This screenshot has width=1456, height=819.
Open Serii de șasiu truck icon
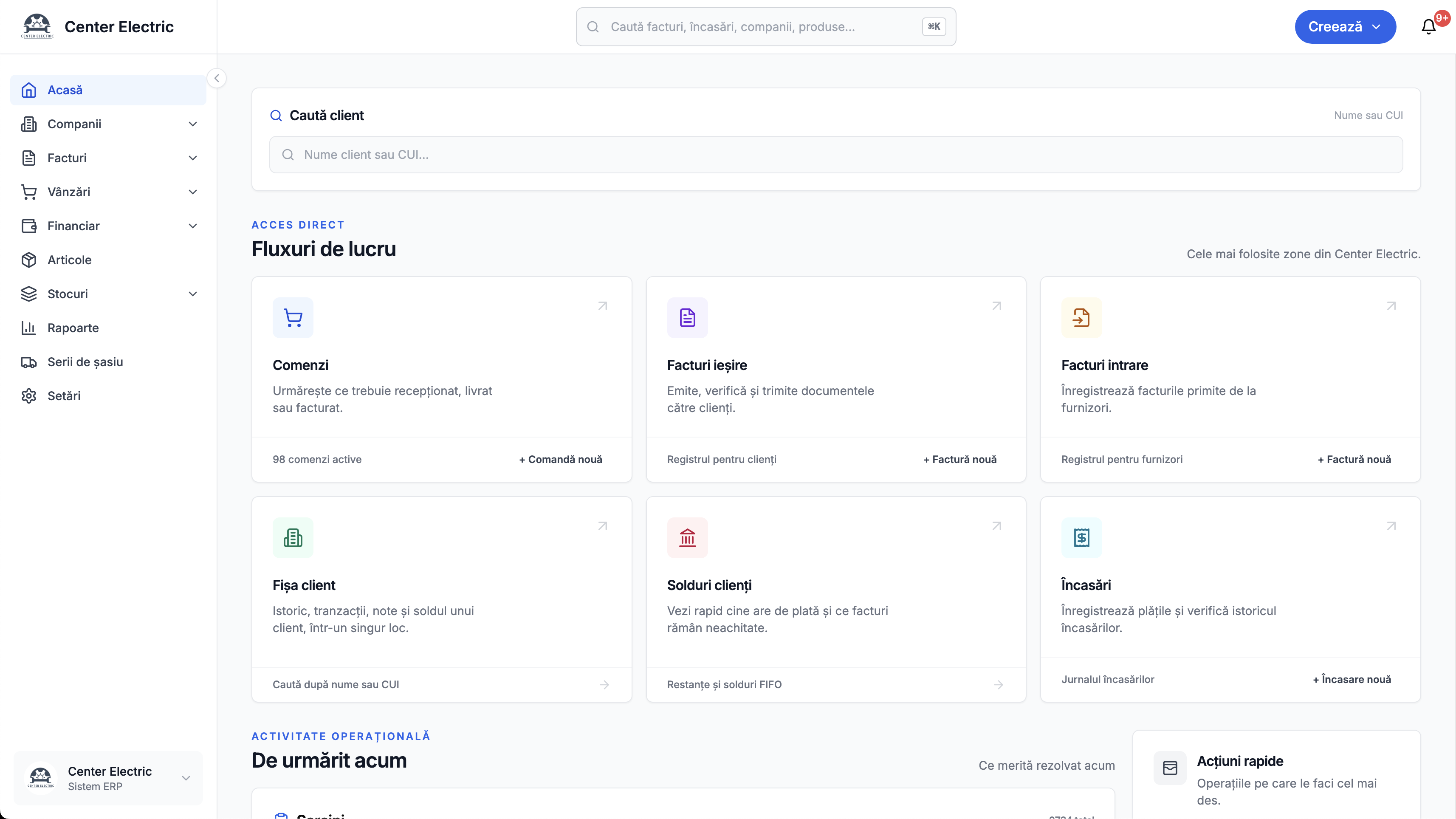29,362
